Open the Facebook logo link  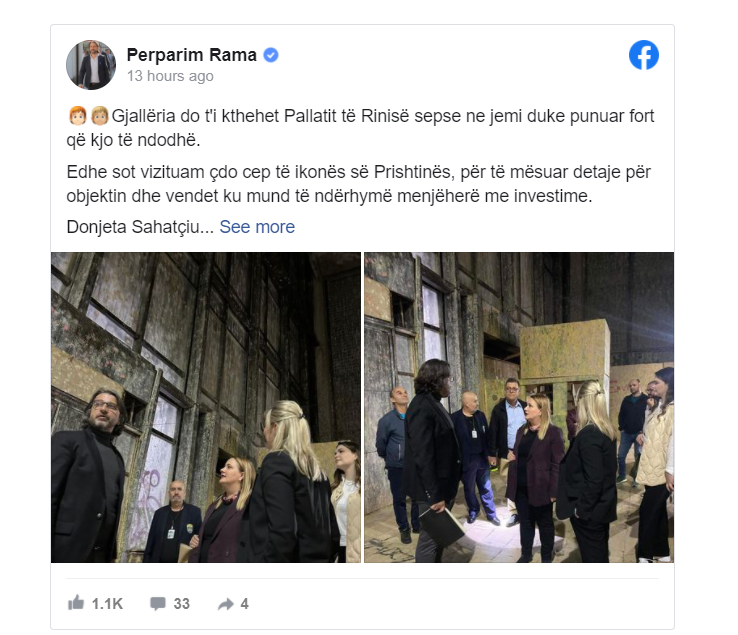[643, 55]
